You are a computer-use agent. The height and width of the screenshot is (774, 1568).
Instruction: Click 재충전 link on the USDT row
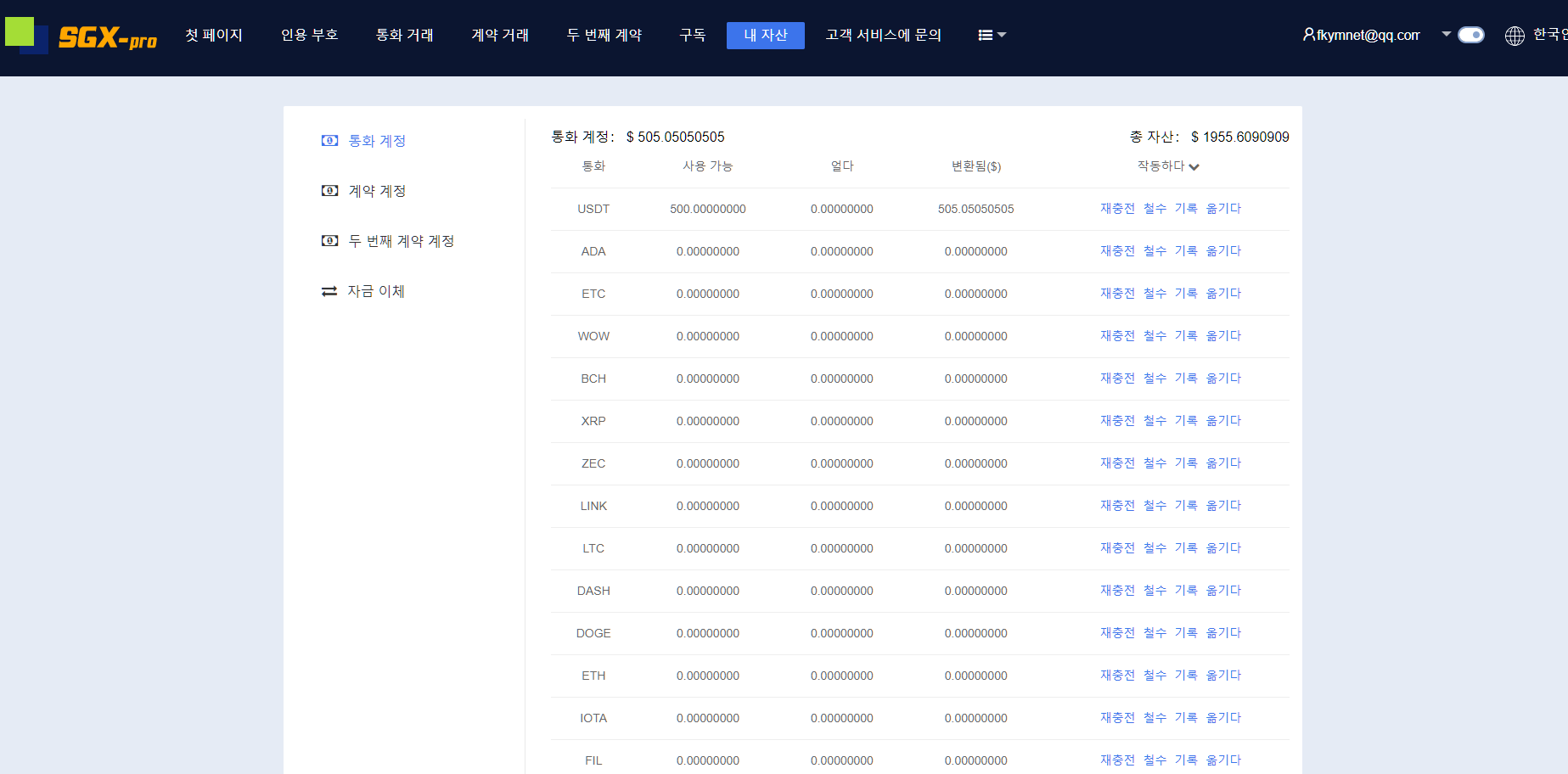[x=1116, y=208]
